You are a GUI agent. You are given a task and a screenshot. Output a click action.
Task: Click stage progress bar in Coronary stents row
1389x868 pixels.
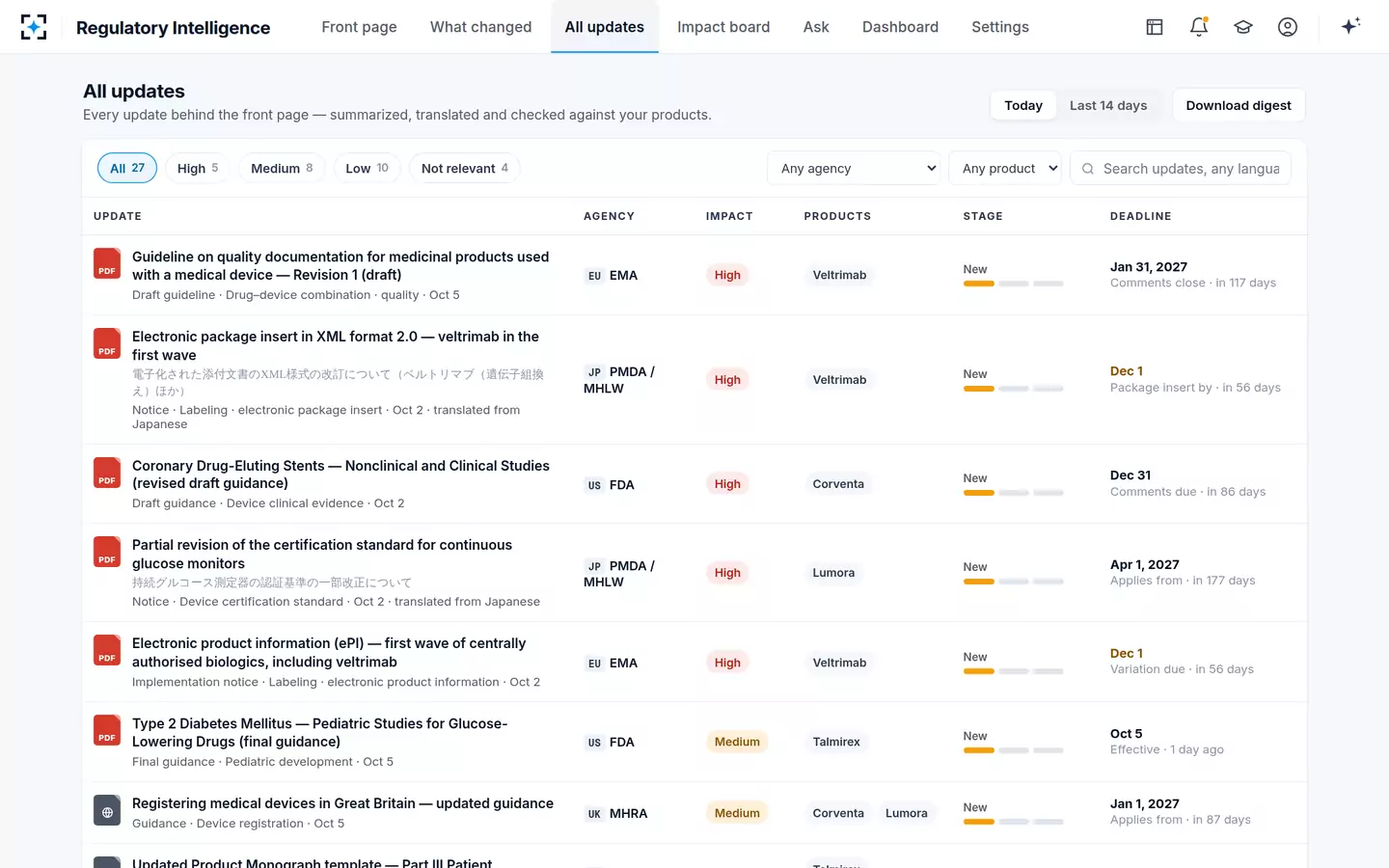pyautogui.click(x=1013, y=493)
